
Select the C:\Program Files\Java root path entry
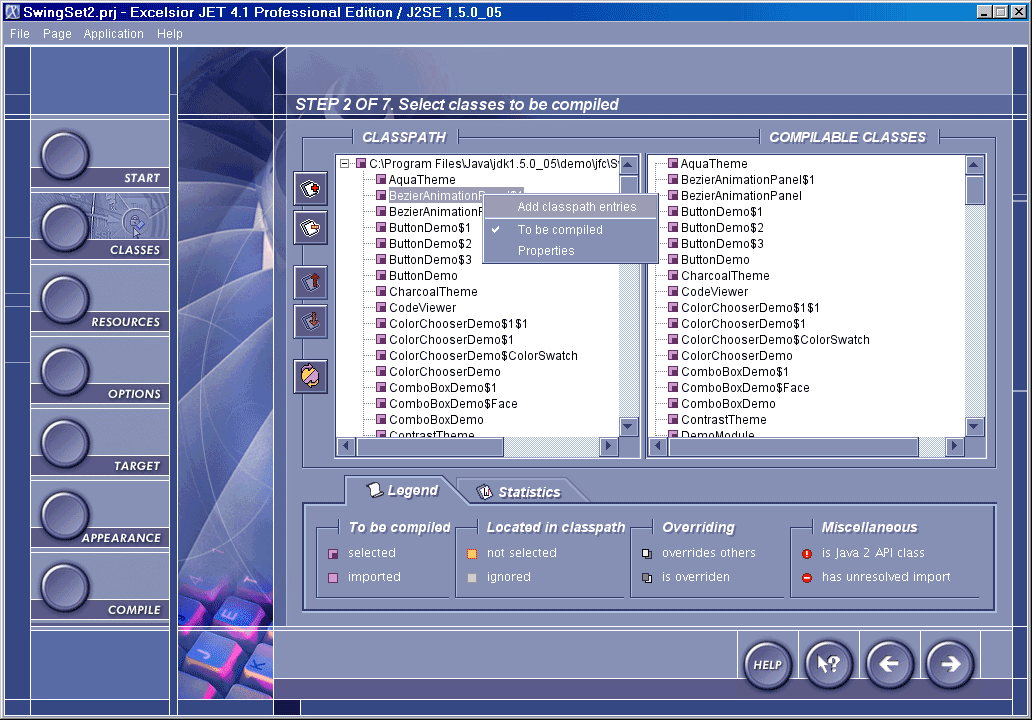point(493,163)
